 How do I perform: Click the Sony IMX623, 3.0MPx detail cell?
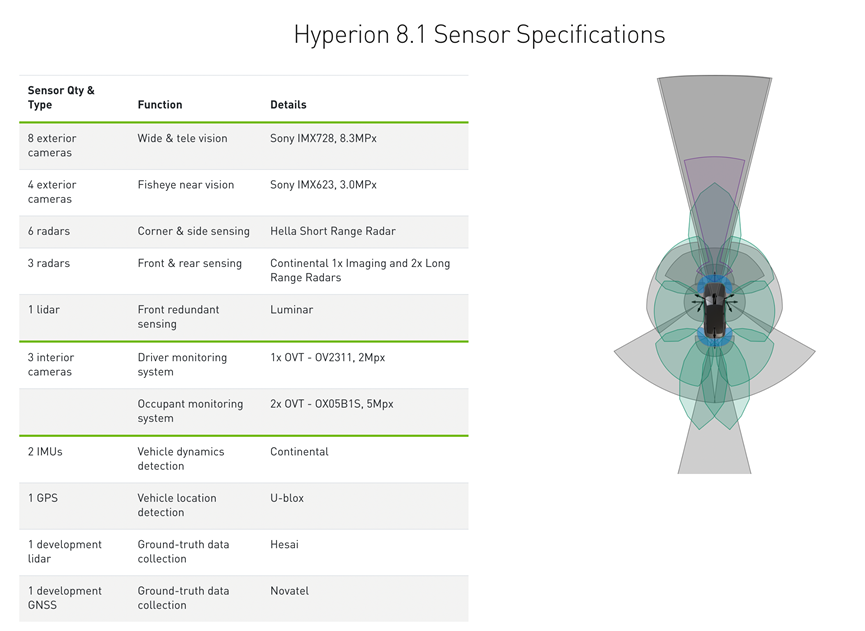click(323, 185)
